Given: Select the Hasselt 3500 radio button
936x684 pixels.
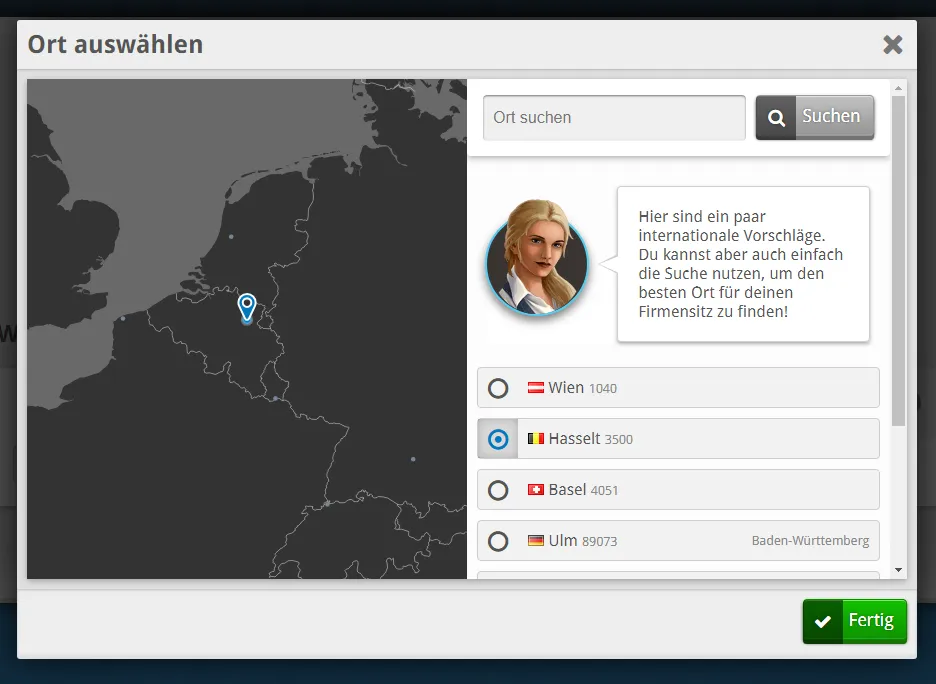Looking at the screenshot, I should pos(498,439).
